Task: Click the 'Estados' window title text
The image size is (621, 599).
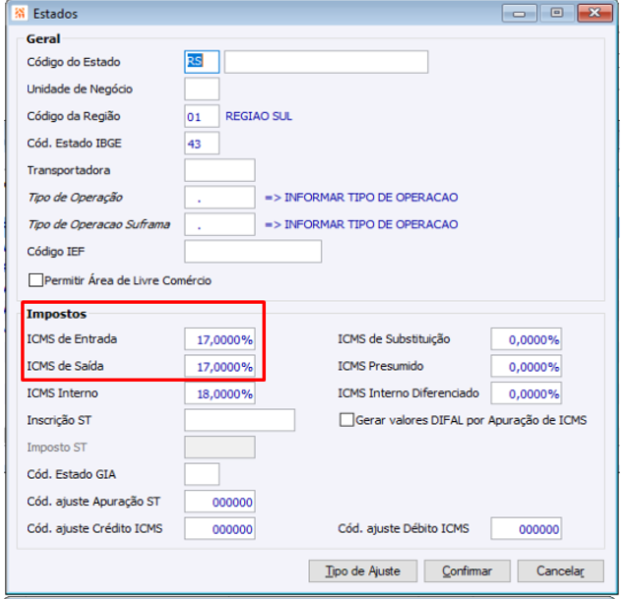Action: tap(55, 13)
